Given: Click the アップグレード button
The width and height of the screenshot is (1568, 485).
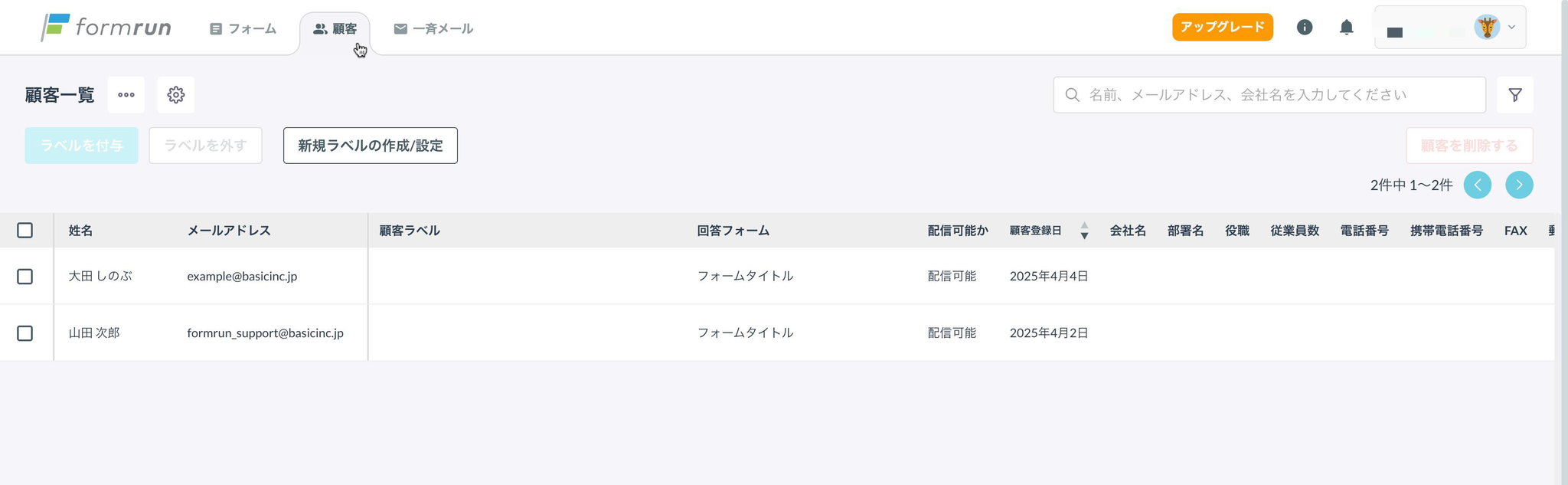Looking at the screenshot, I should (1223, 27).
